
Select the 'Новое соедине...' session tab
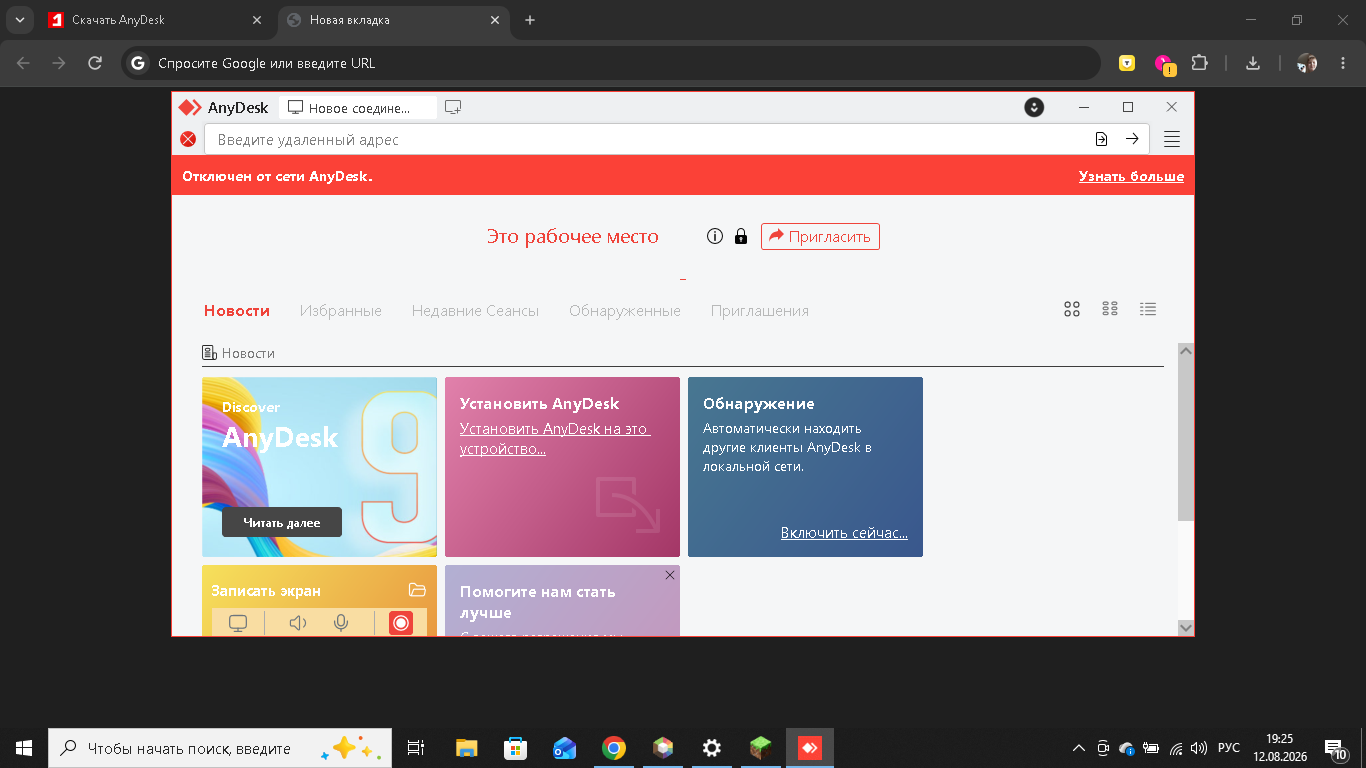tap(358, 107)
